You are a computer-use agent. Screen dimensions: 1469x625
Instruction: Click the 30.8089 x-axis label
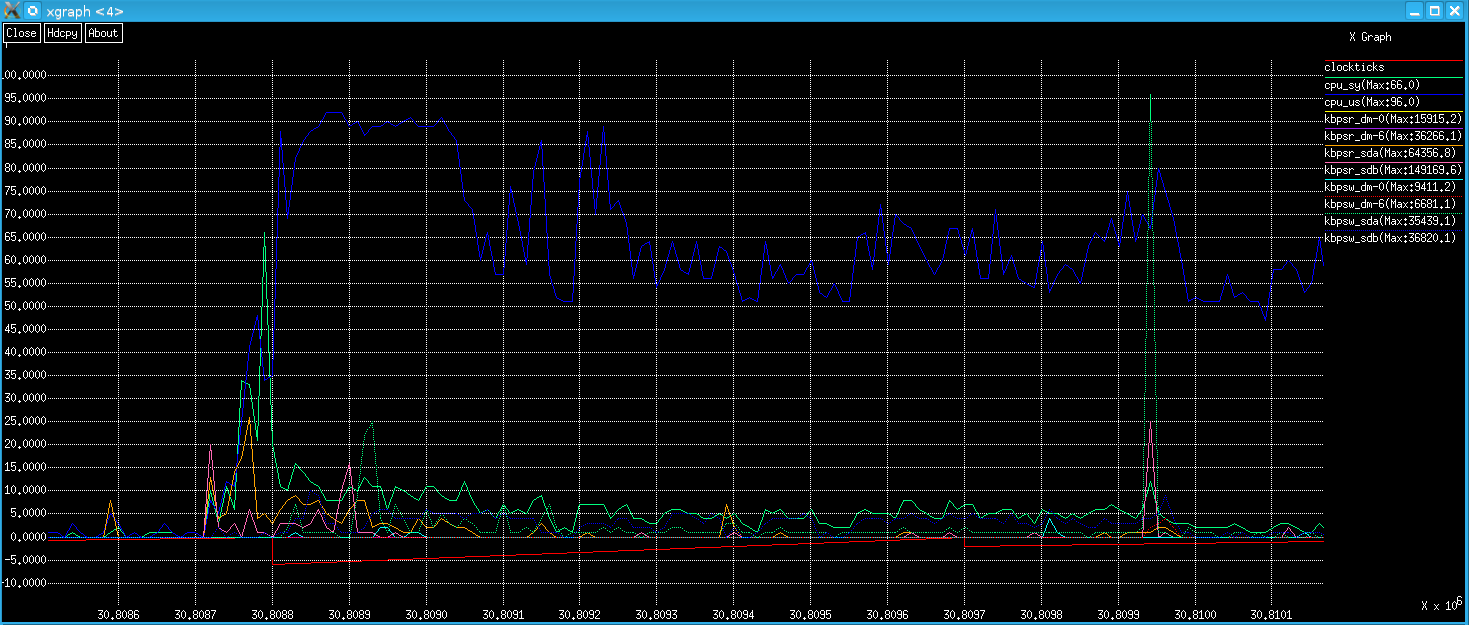(x=348, y=614)
